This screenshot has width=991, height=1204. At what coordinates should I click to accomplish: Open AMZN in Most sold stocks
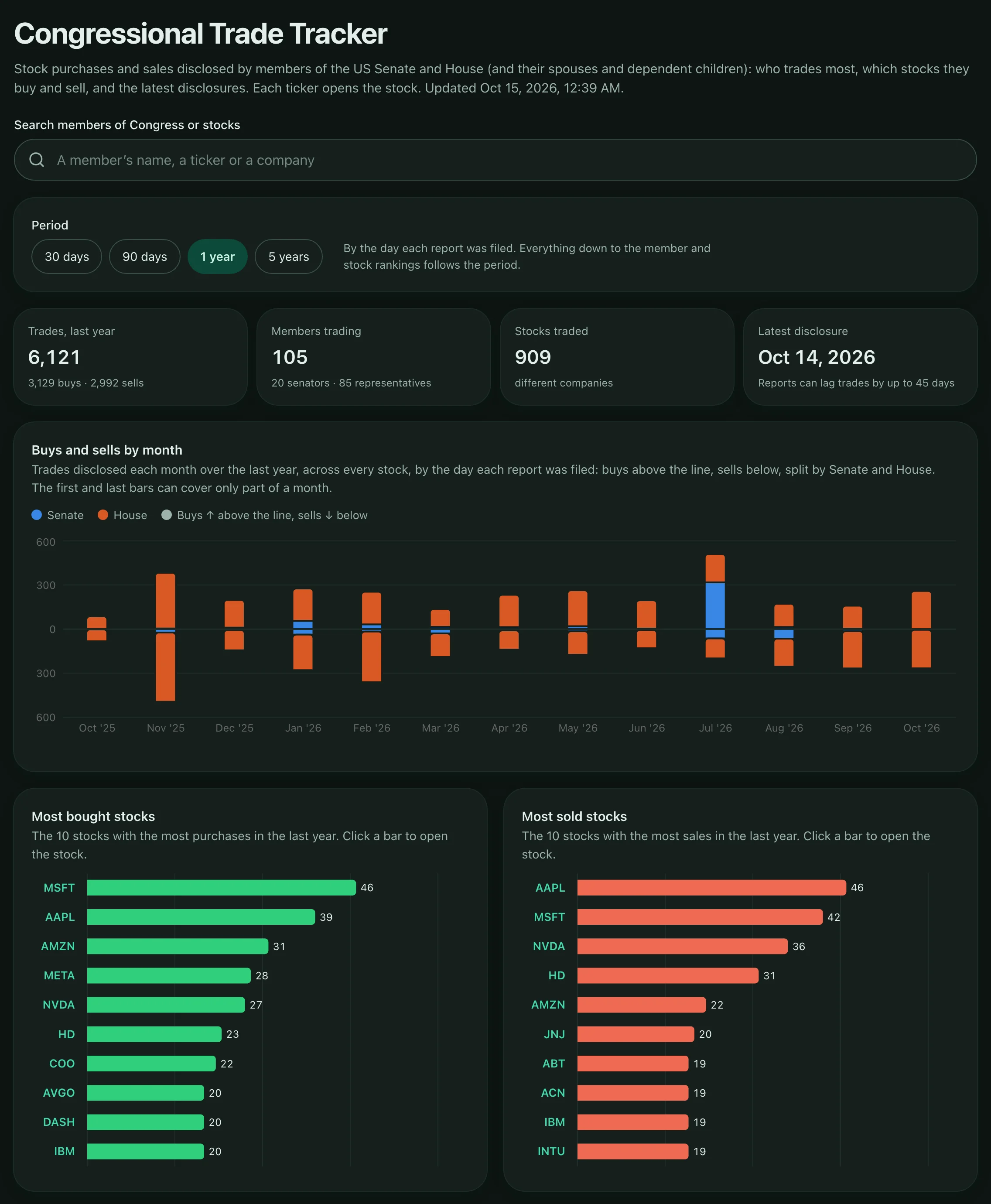coord(642,1005)
